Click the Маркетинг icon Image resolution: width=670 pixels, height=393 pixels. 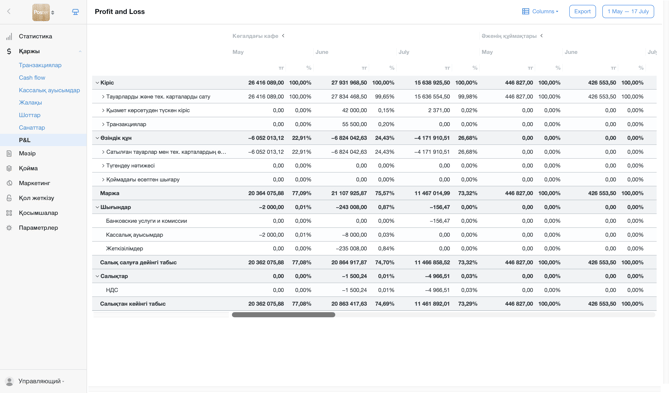tap(9, 183)
